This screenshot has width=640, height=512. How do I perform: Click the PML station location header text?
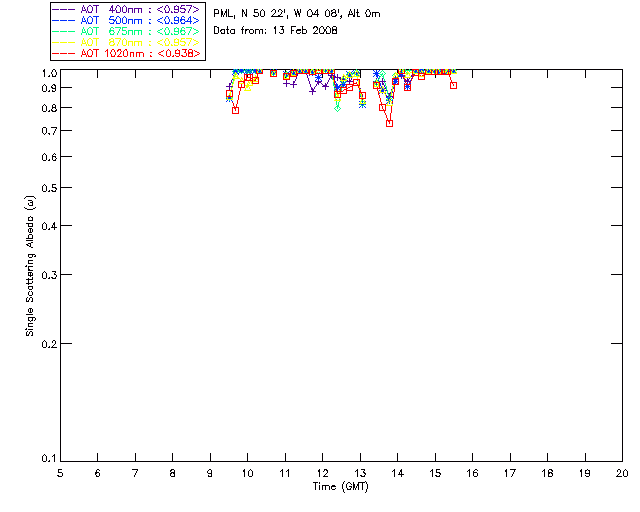tap(297, 13)
